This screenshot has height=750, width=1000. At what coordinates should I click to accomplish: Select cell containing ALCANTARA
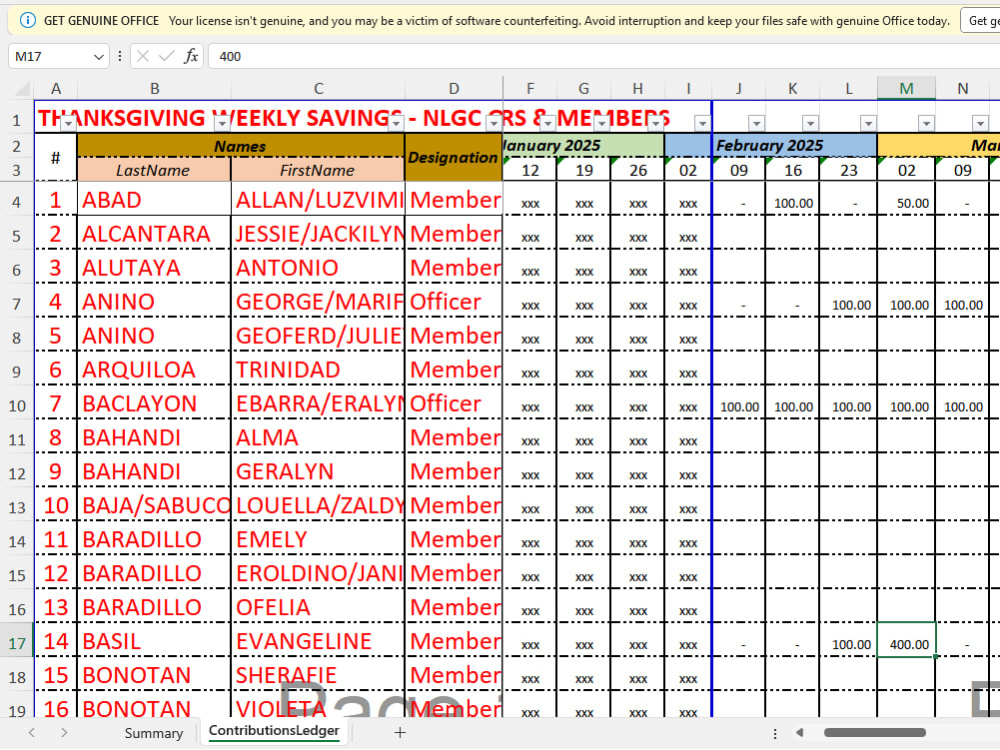(x=154, y=233)
